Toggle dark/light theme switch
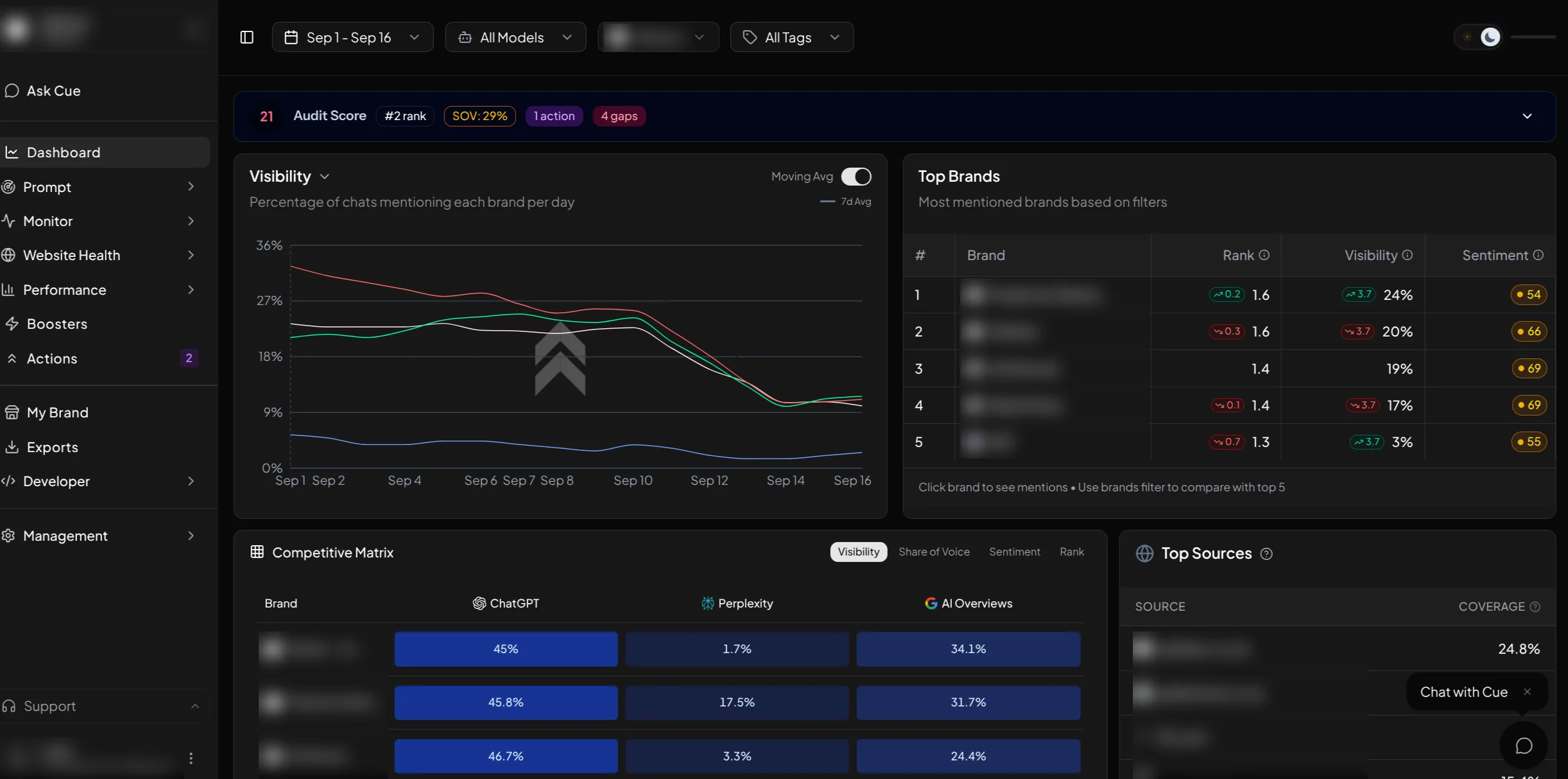 (1479, 37)
